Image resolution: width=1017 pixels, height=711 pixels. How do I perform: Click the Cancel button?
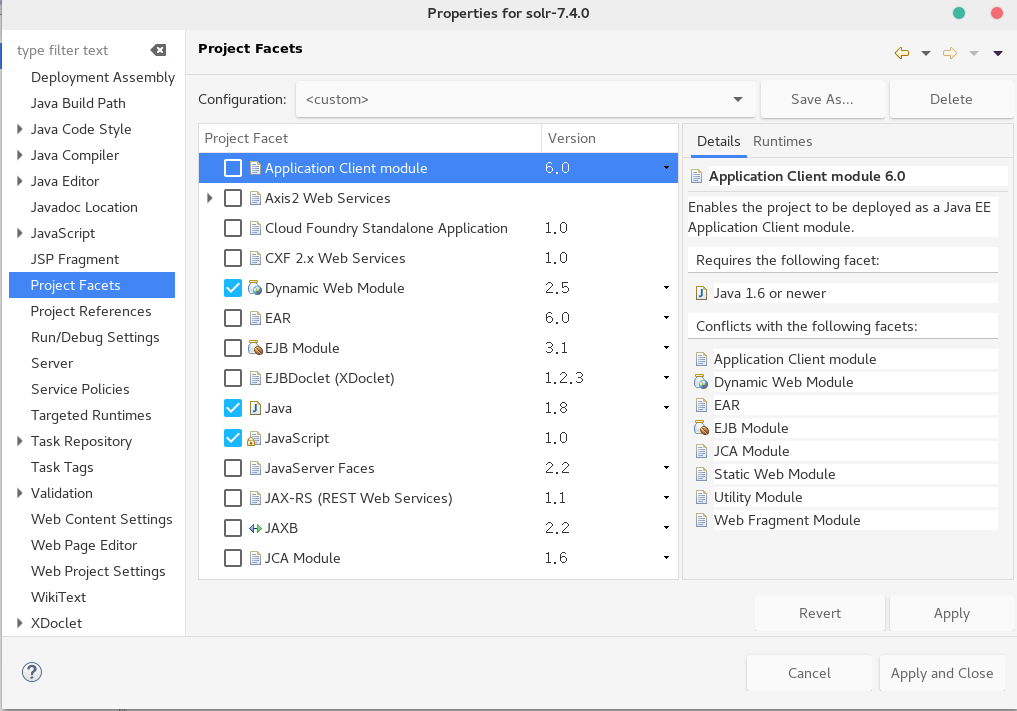pyautogui.click(x=809, y=673)
